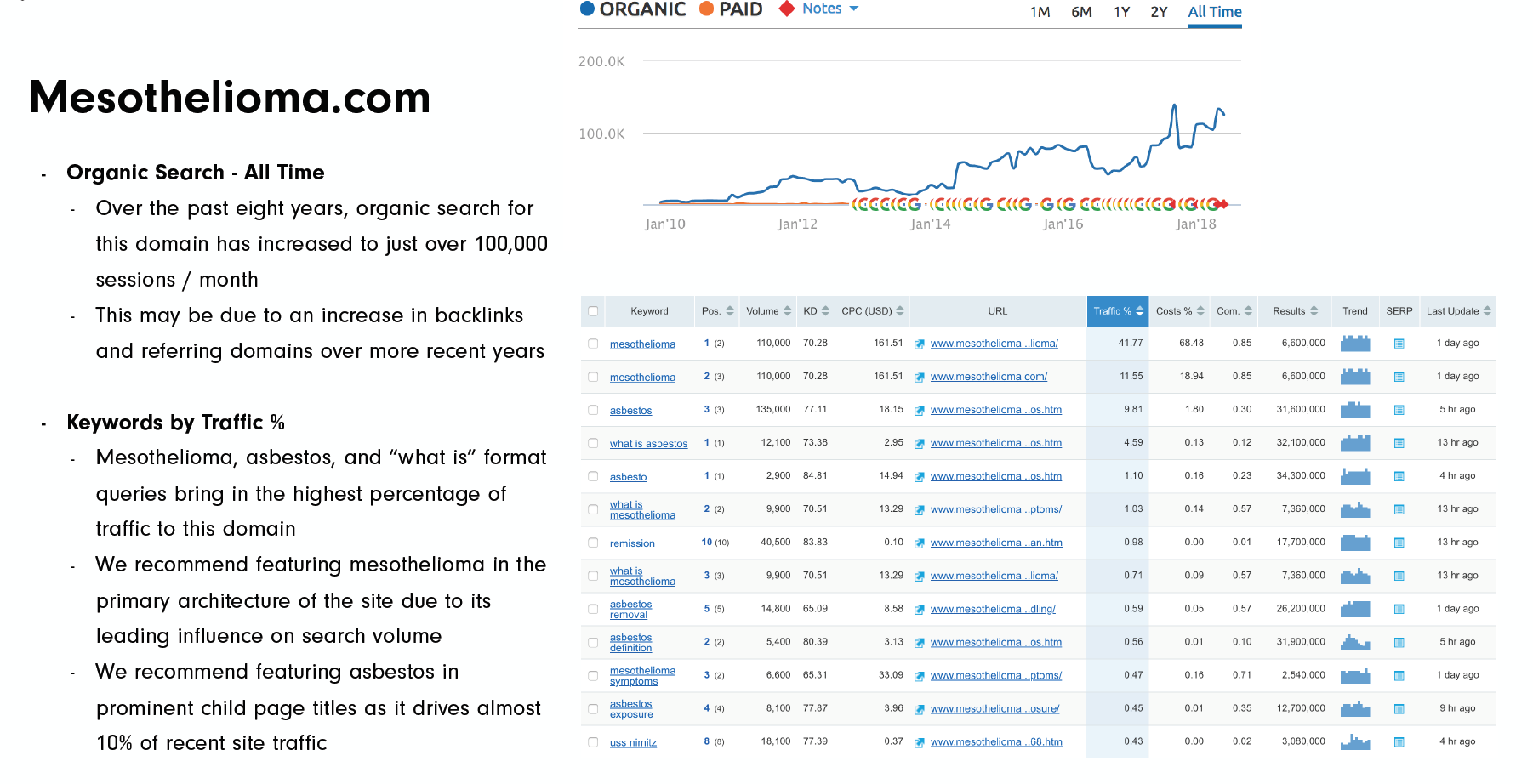This screenshot has height=784, width=1533.
Task: Click trend chart thumbnail for asbestos row
Action: [1355, 410]
